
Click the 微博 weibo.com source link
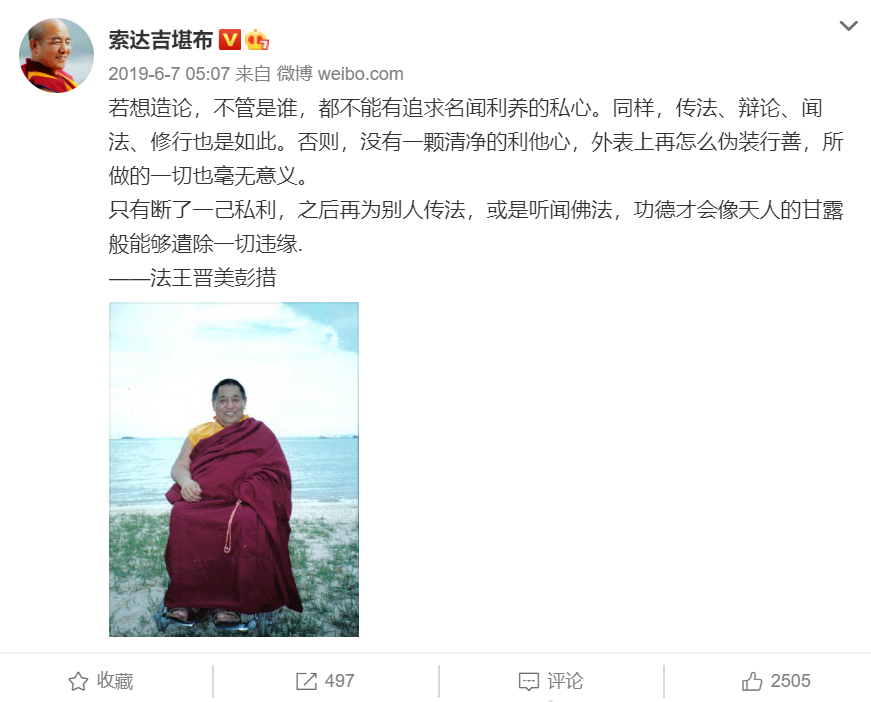[340, 74]
